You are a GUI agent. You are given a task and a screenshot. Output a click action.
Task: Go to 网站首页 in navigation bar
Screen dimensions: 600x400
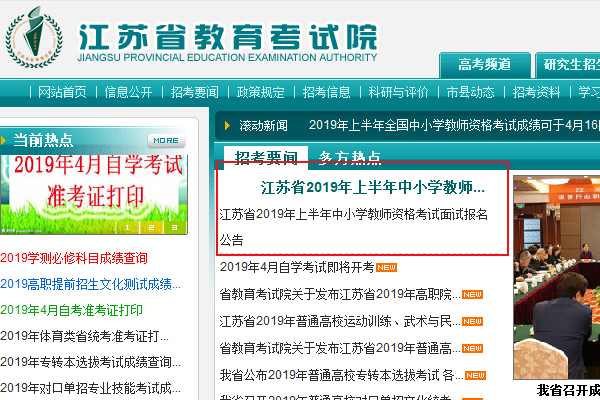[62, 92]
